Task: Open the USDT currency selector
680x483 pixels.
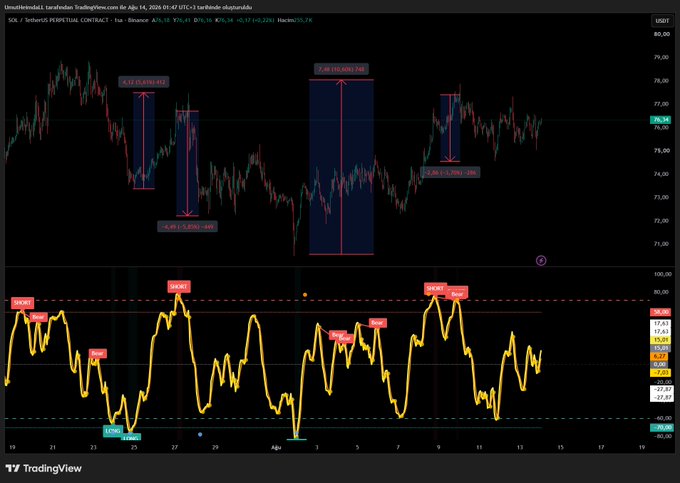Action: pos(662,21)
